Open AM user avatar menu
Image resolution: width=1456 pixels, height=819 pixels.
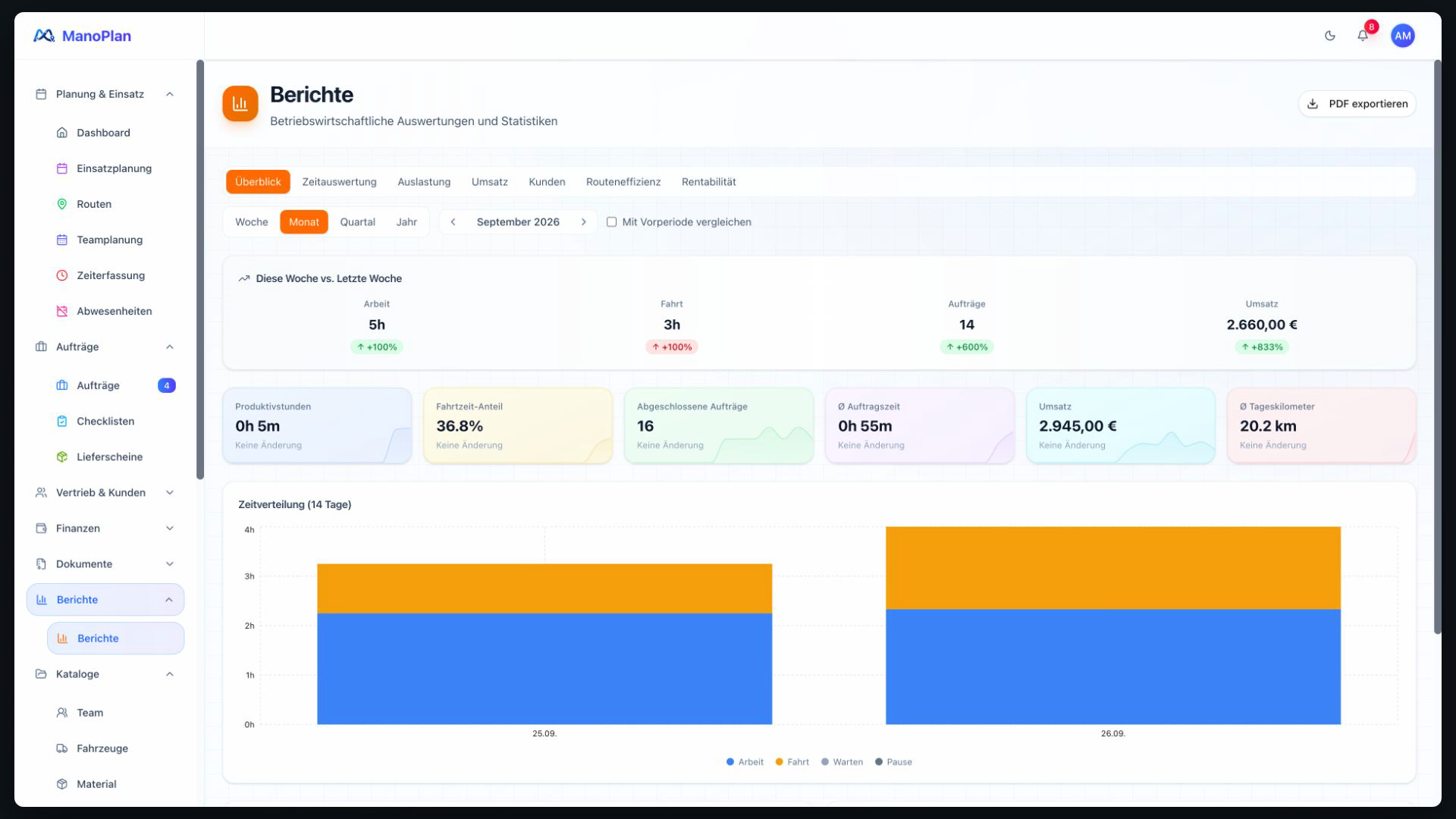[x=1402, y=36]
